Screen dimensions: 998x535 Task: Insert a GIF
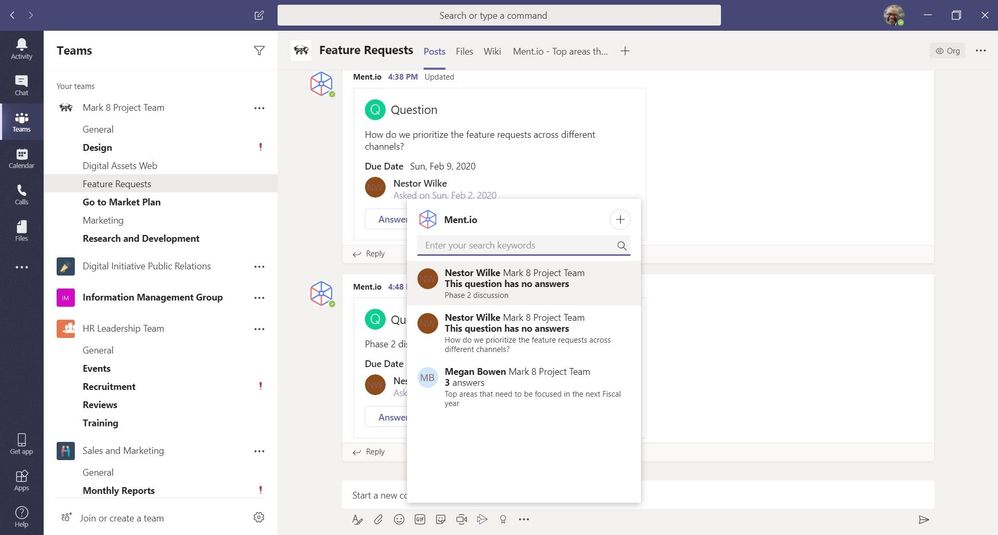point(419,520)
